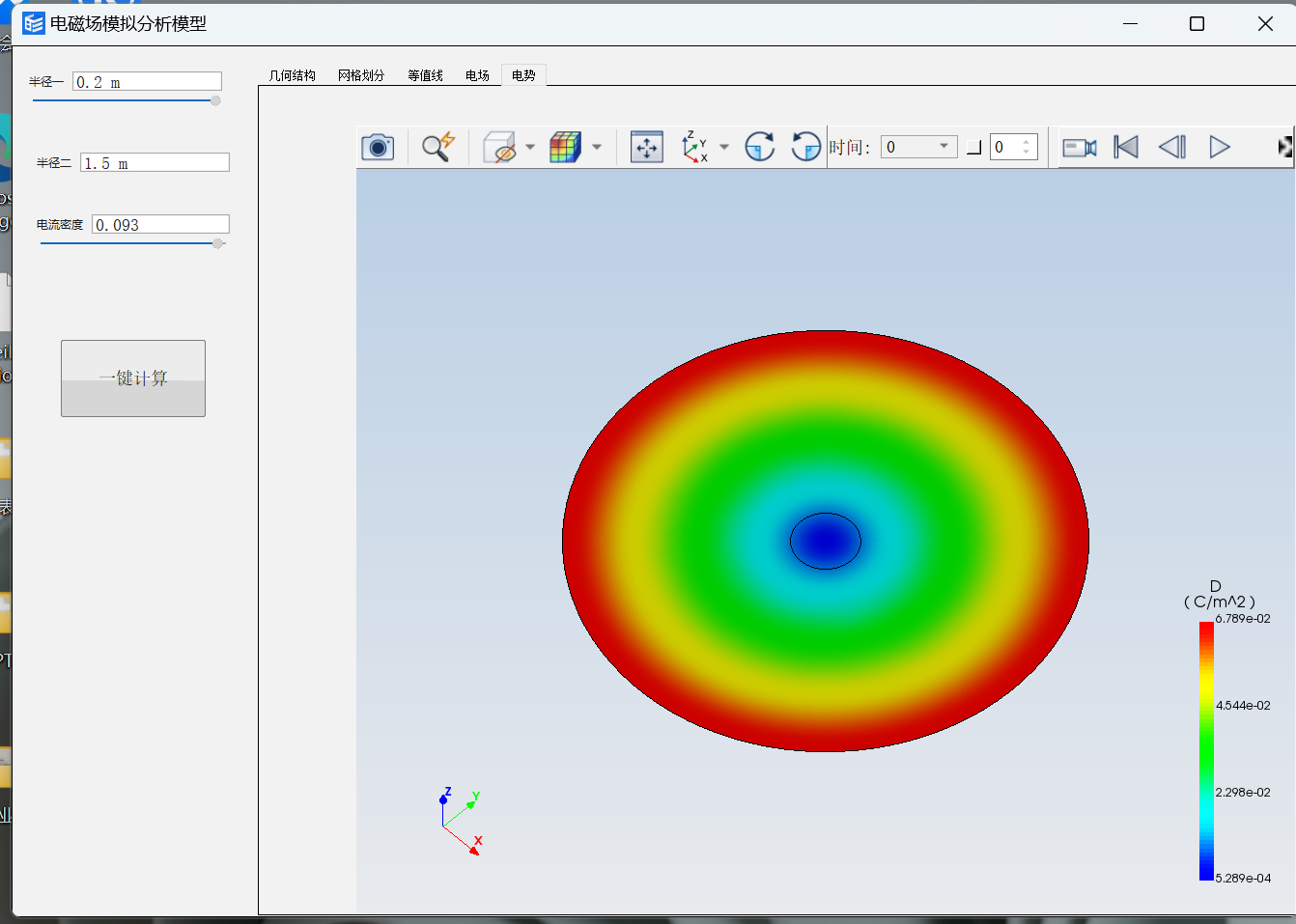The width and height of the screenshot is (1296, 924).
Task: Click the legend value 4.544e-02
Action: tap(1243, 706)
